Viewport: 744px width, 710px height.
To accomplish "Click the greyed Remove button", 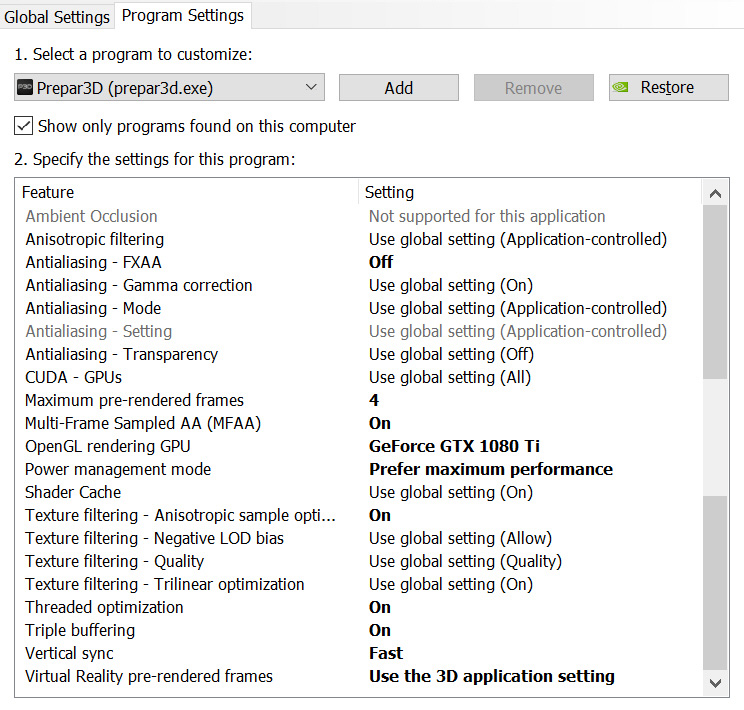I will tap(533, 88).
